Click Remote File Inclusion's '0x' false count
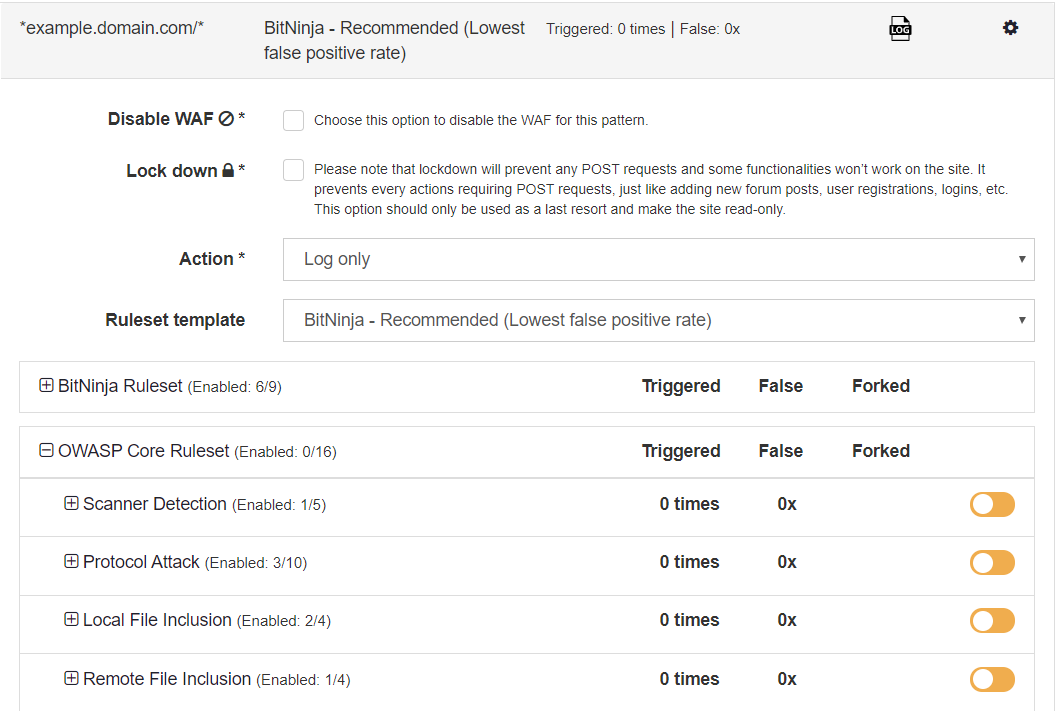The width and height of the screenshot is (1058, 711). pyautogui.click(x=787, y=679)
